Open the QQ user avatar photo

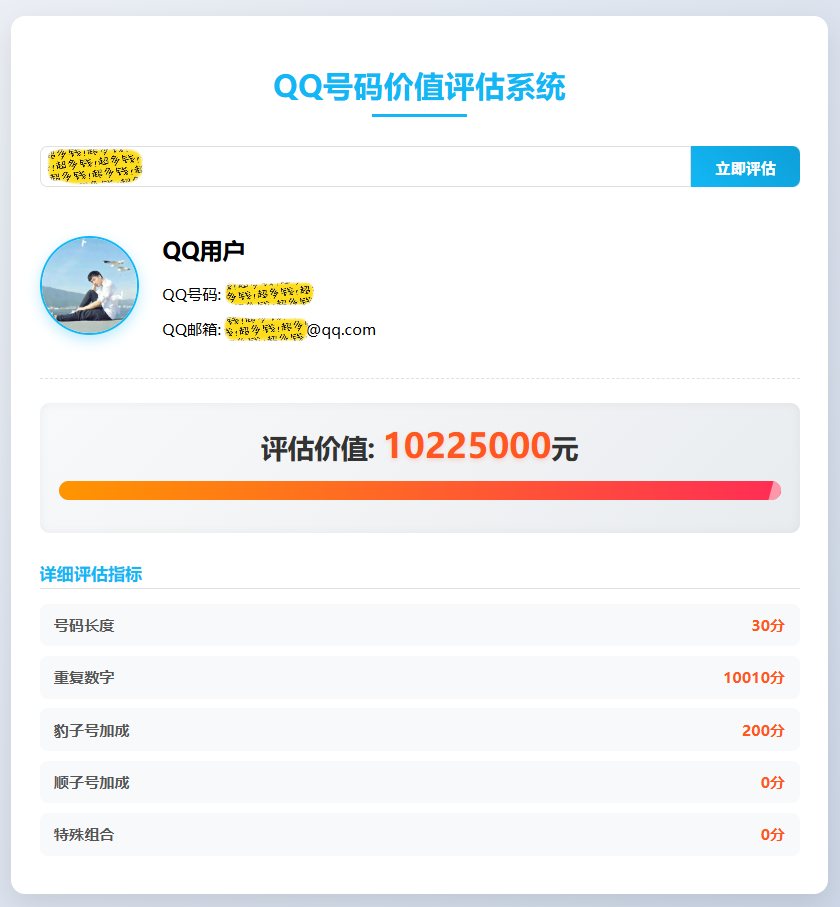coord(90,285)
